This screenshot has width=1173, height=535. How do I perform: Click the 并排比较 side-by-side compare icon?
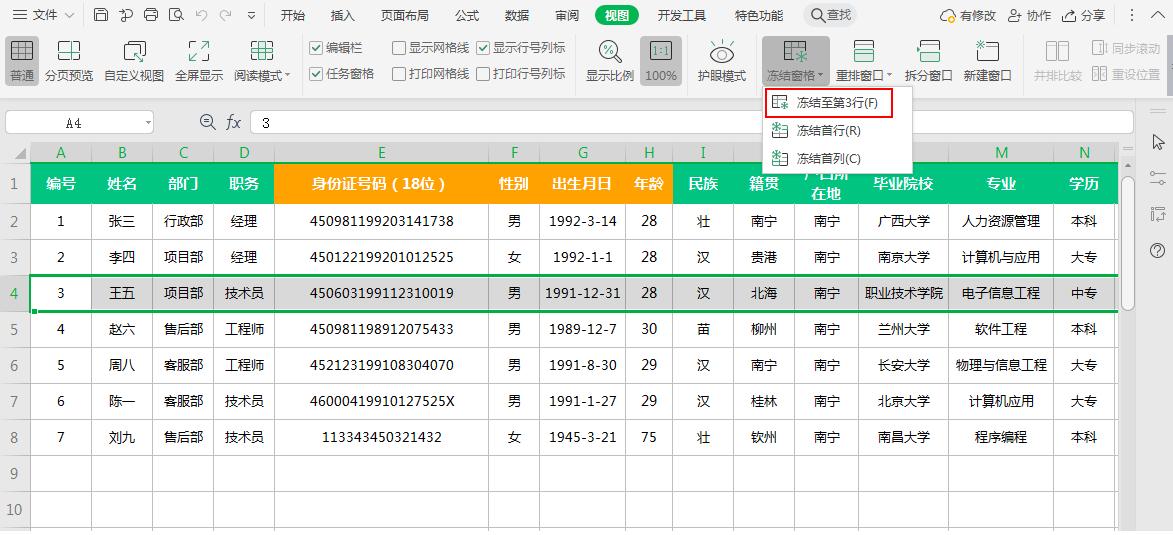click(x=1058, y=52)
